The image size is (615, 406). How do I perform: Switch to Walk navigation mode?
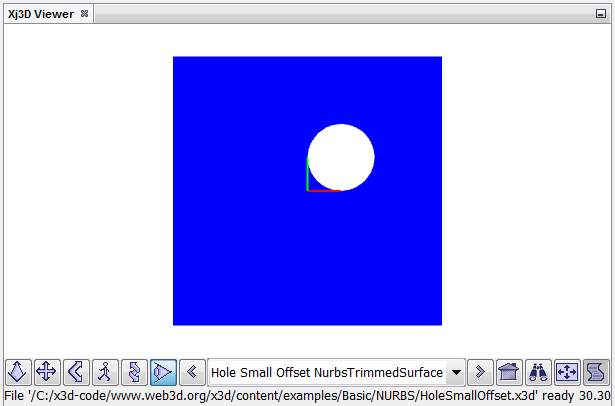click(x=104, y=373)
